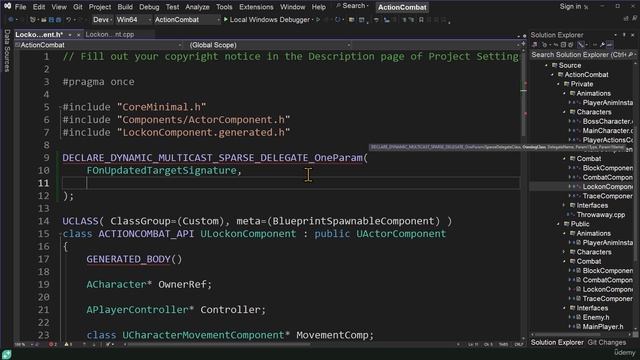Viewport: 640px width, 360px height.
Task: Switch to Solution Explorer bottom tab
Action: pos(557,342)
